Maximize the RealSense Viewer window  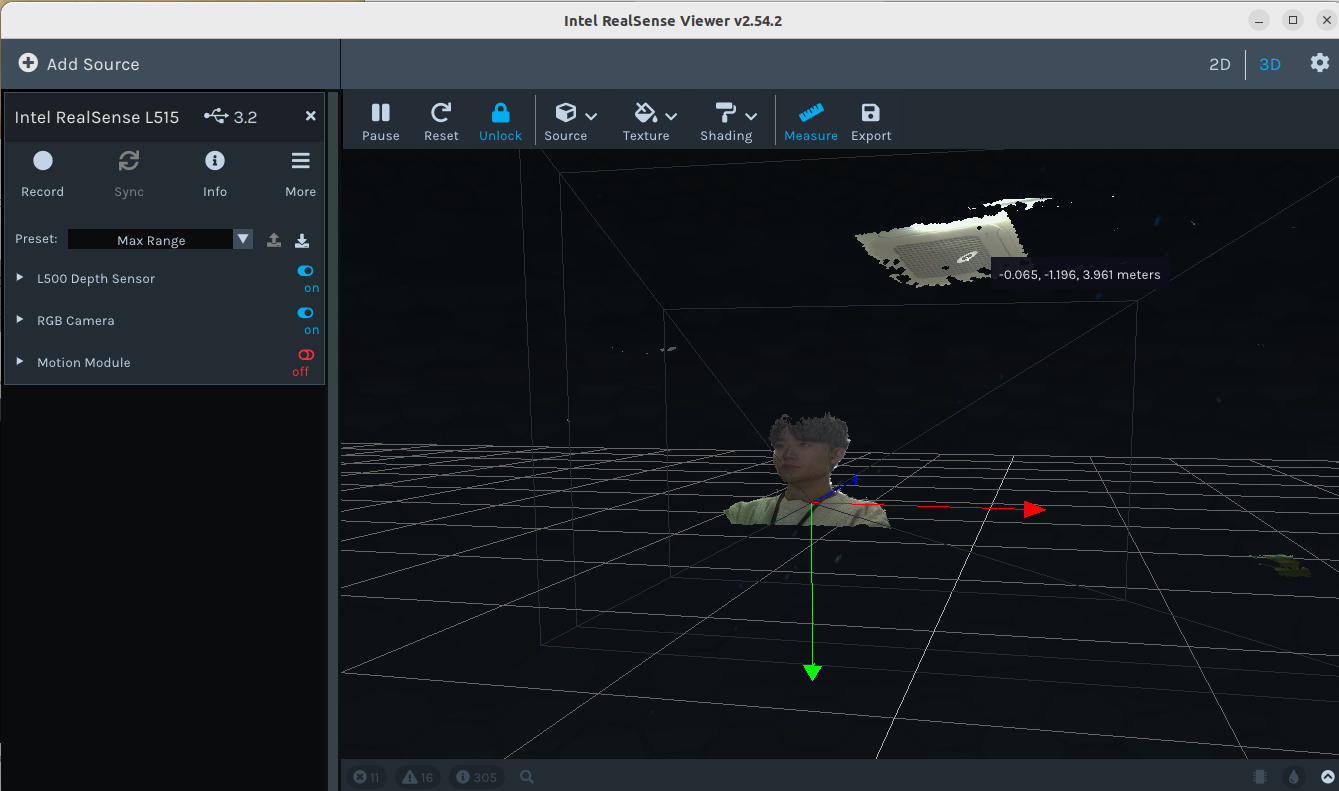(1293, 20)
